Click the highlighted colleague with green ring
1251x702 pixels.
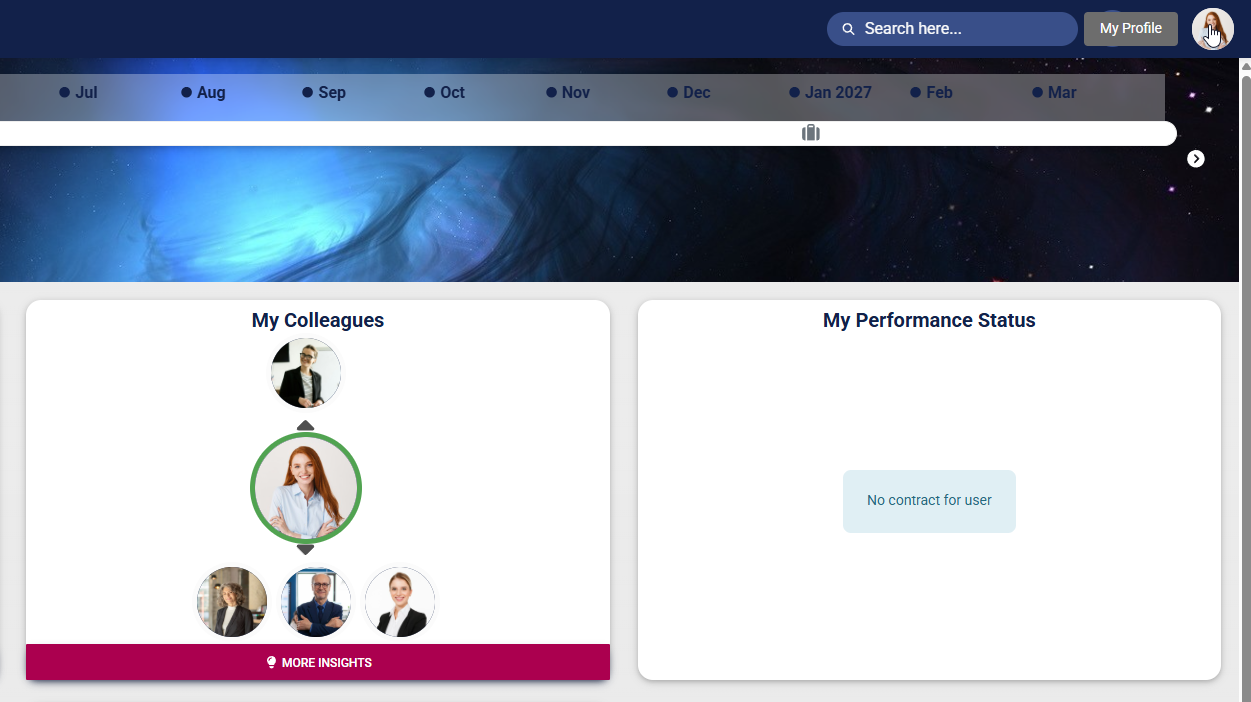(x=306, y=487)
